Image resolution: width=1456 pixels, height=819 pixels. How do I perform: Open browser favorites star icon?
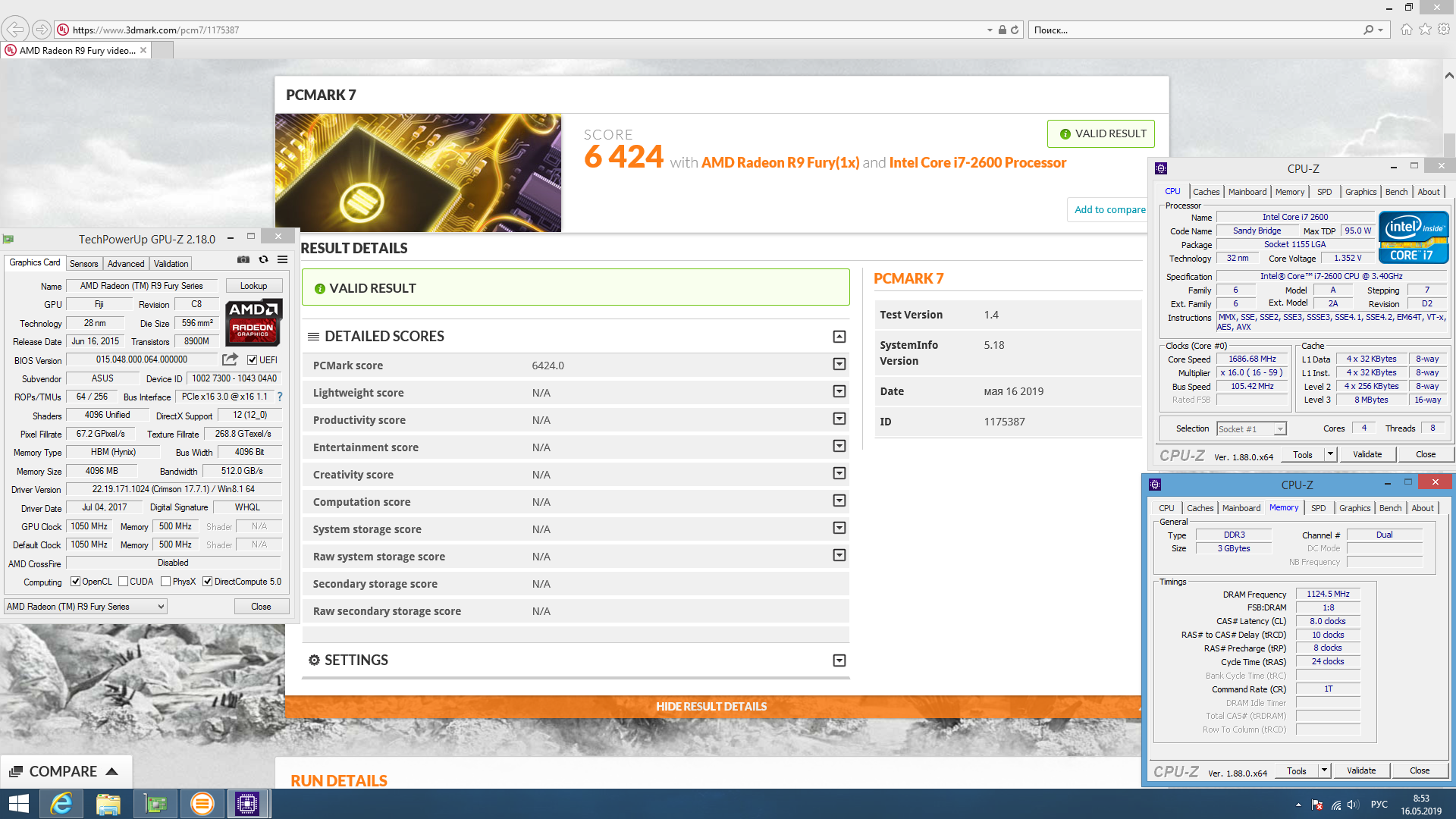pyautogui.click(x=1426, y=29)
